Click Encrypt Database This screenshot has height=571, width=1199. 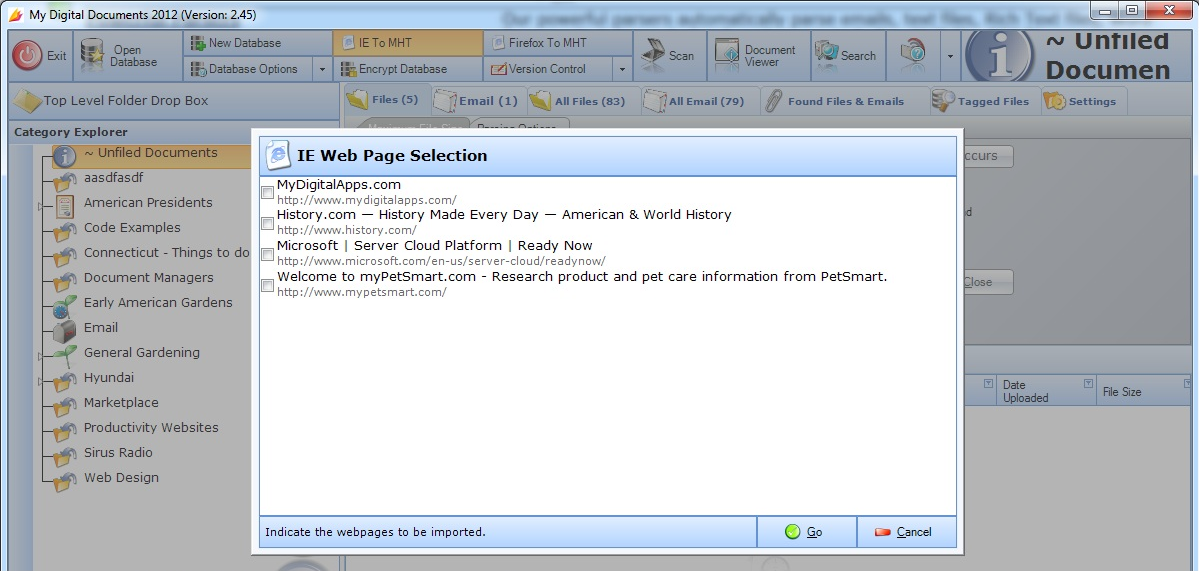pyautogui.click(x=408, y=69)
